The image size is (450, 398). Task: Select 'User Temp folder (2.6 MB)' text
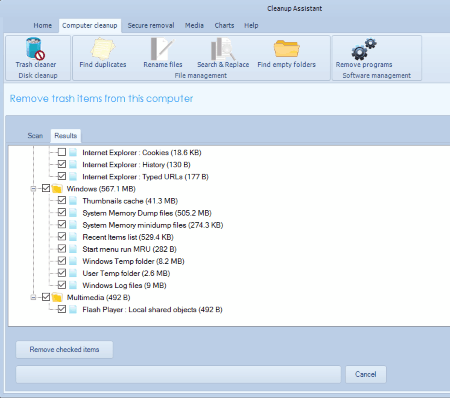click(x=126, y=273)
